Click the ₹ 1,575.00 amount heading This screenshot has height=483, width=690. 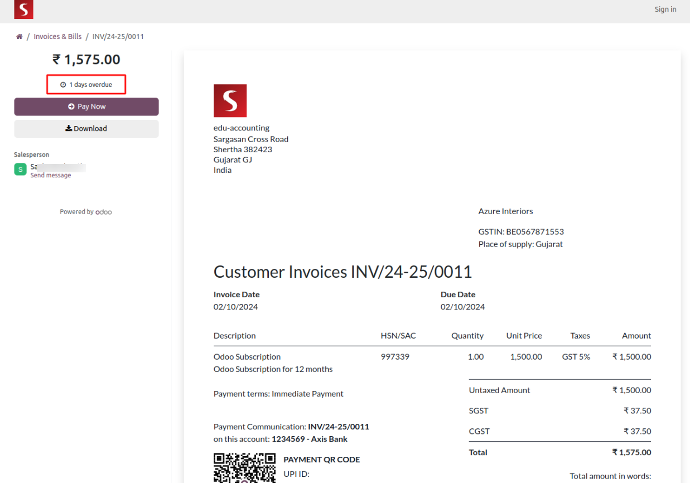[86, 59]
